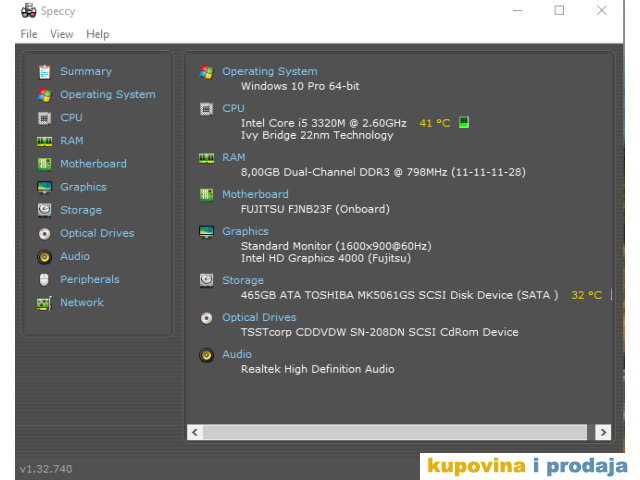
Task: Click the horizontal scrollbar right arrow
Action: 602,432
